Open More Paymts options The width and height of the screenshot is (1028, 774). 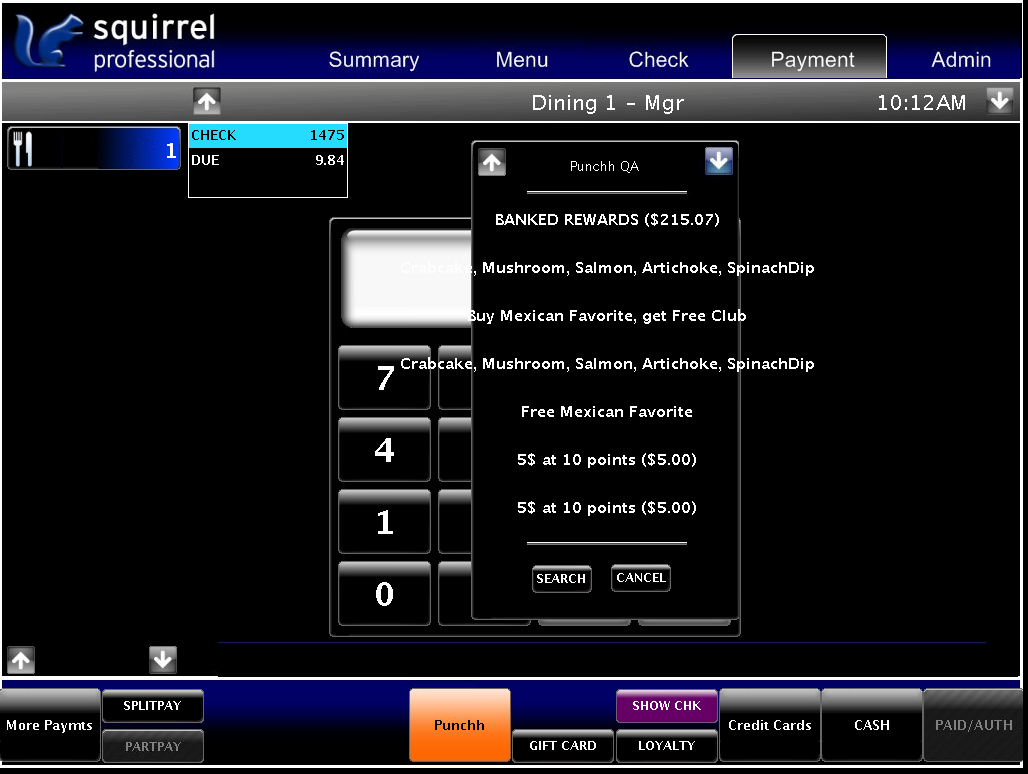click(50, 725)
